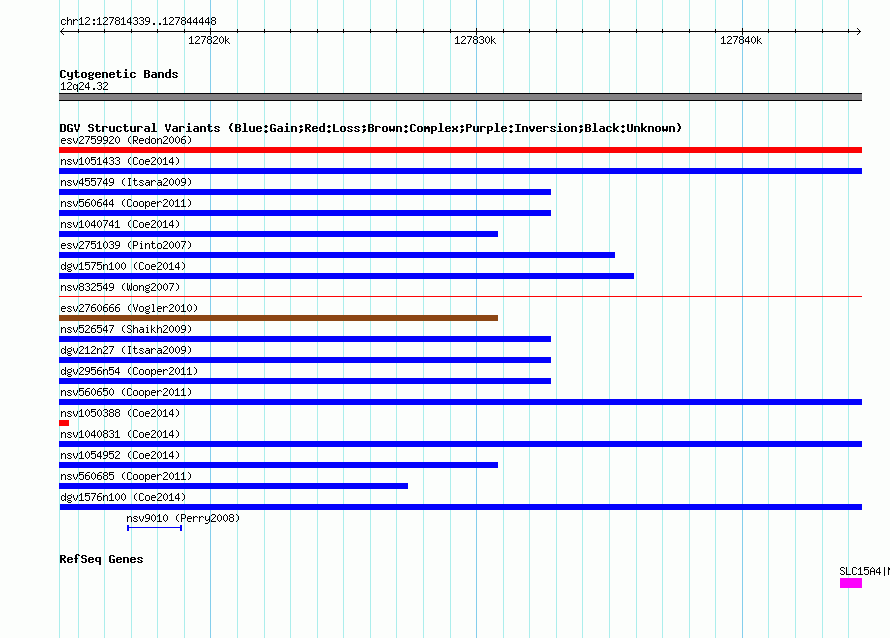Click the nsv560685 (Cooper2011) label
The width and height of the screenshot is (890, 638).
tap(126, 476)
